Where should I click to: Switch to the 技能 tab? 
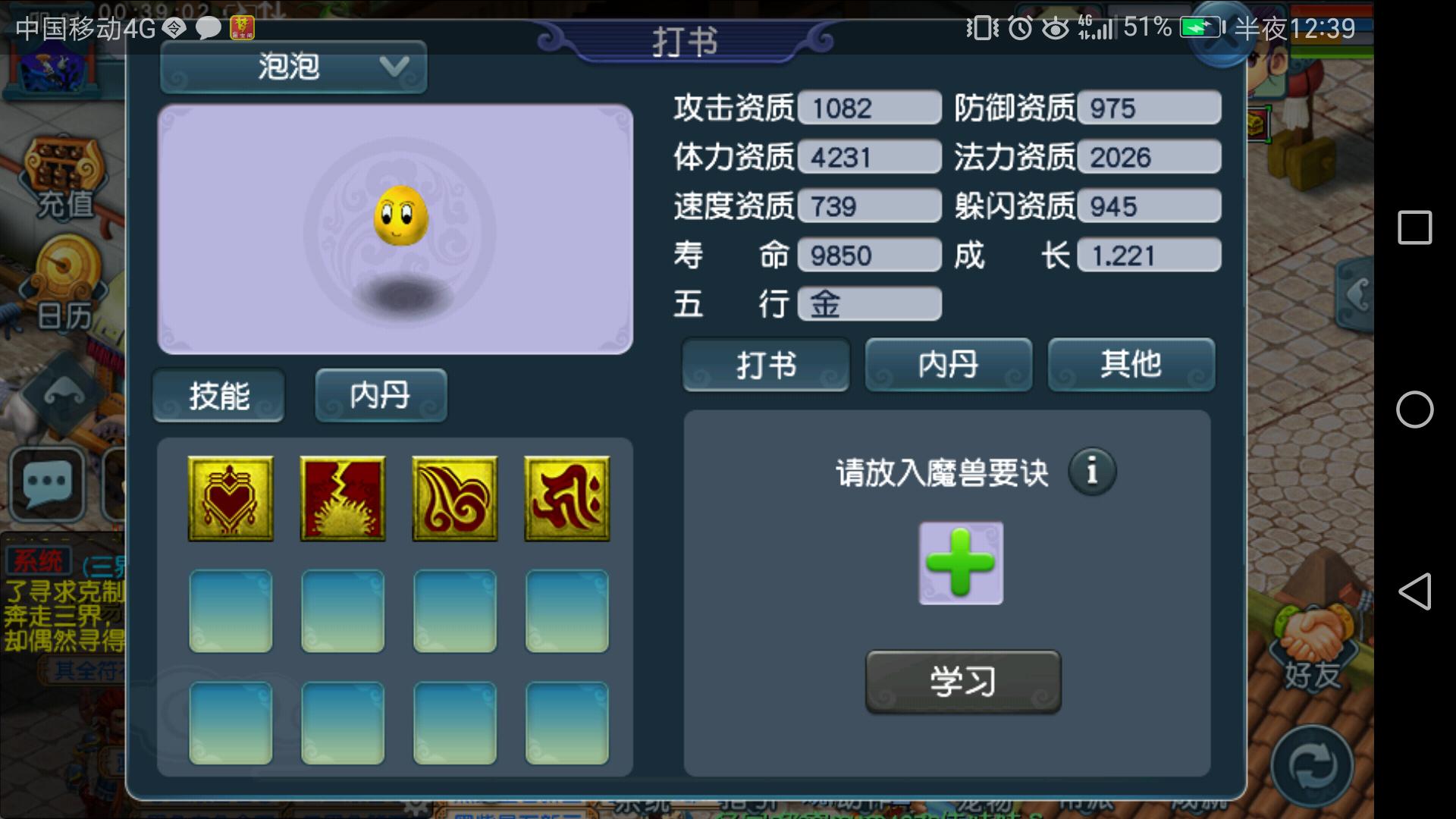219,395
